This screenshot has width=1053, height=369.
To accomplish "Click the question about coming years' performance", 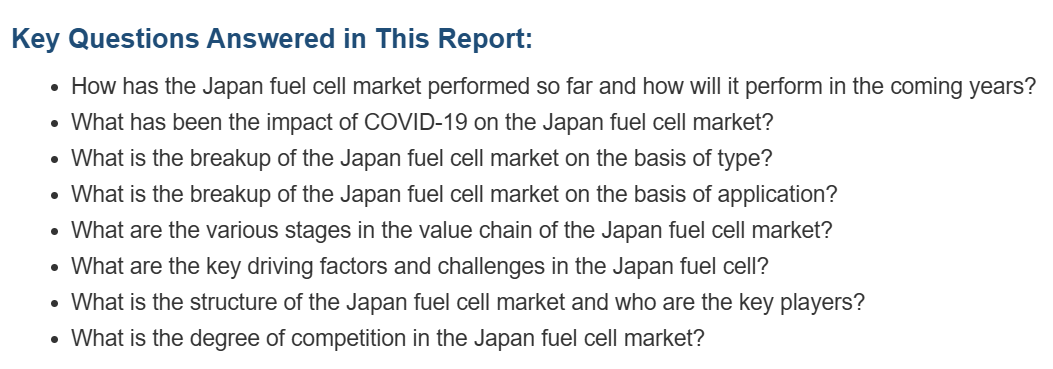I will tap(554, 87).
